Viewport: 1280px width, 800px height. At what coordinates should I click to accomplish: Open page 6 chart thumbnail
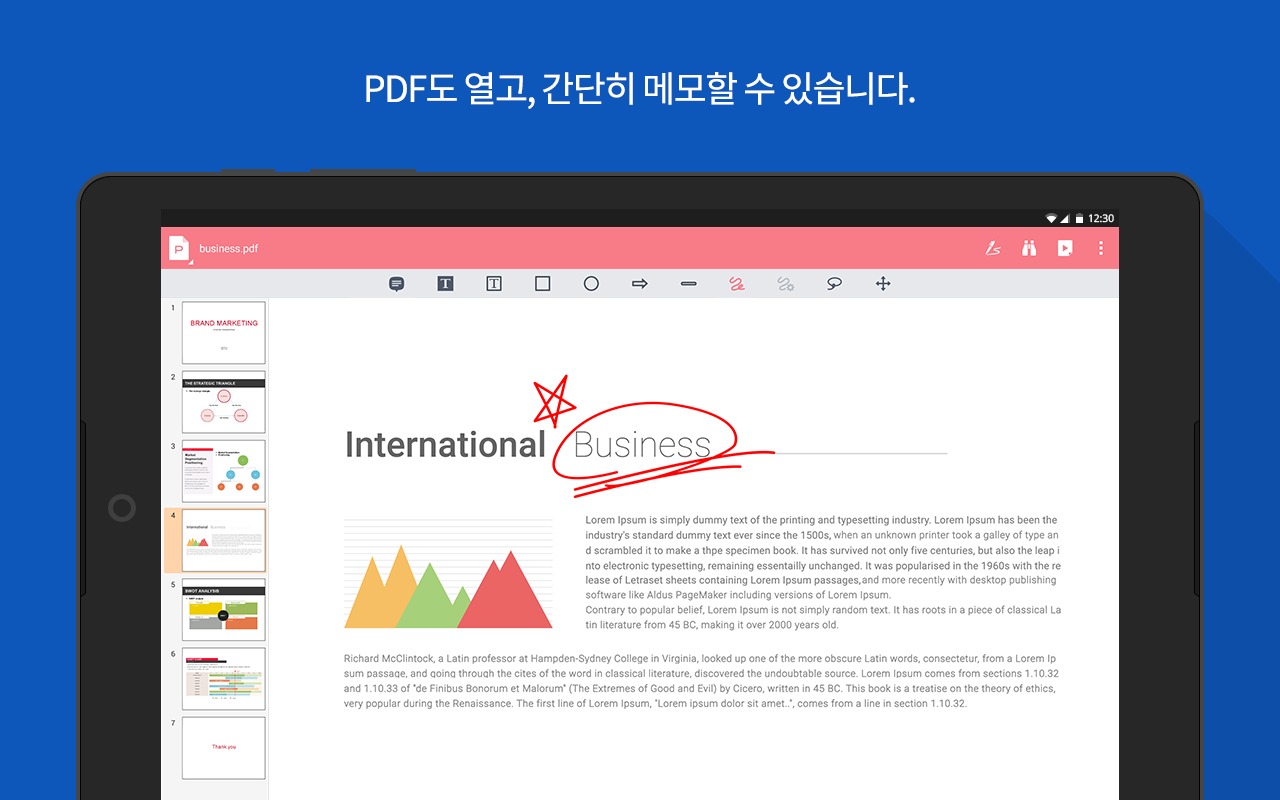tap(224, 679)
